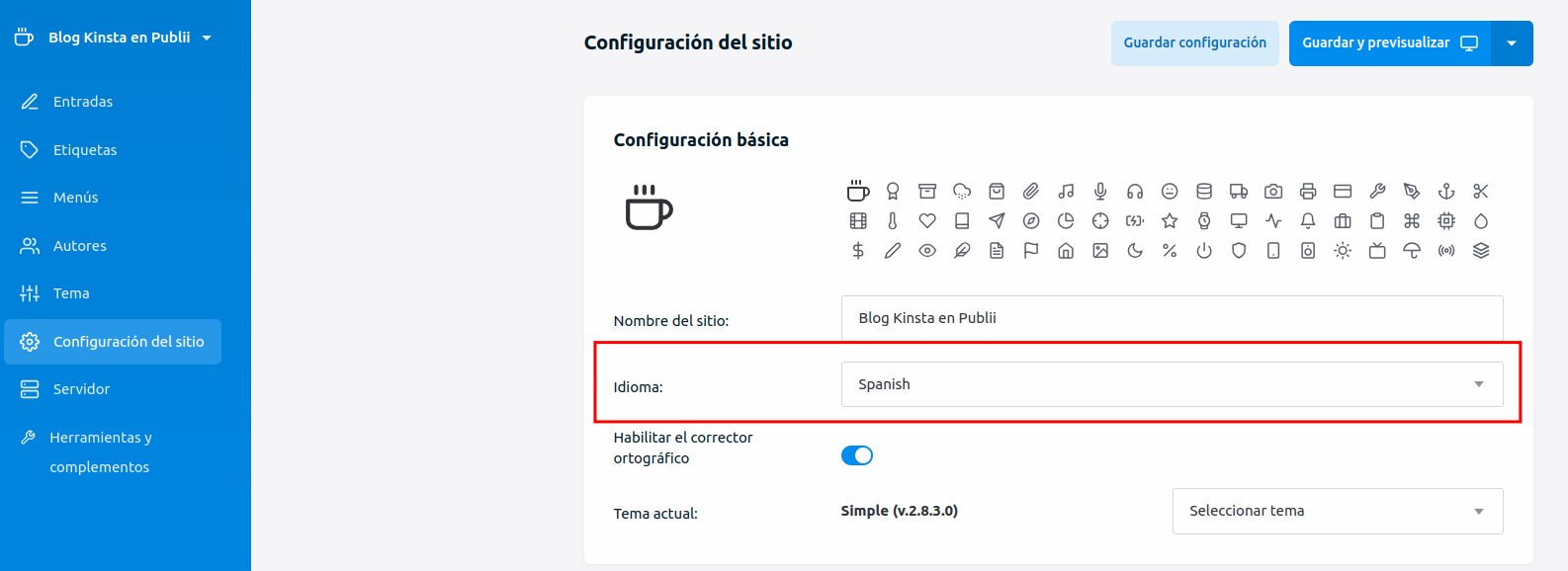Choose the power button icon
The height and width of the screenshot is (571, 1568).
click(1204, 251)
